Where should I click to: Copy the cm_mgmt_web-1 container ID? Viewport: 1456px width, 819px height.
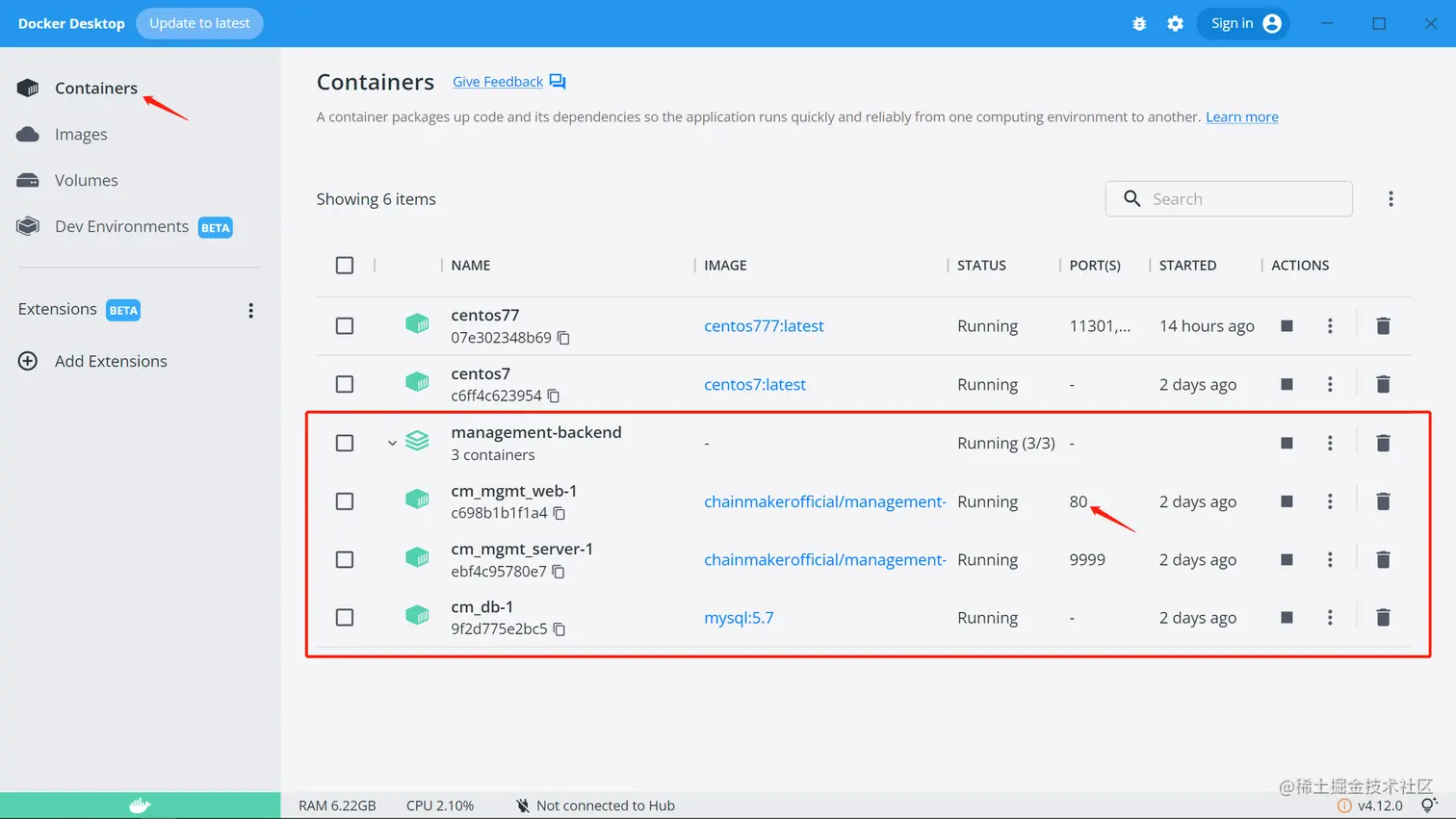pyautogui.click(x=559, y=513)
